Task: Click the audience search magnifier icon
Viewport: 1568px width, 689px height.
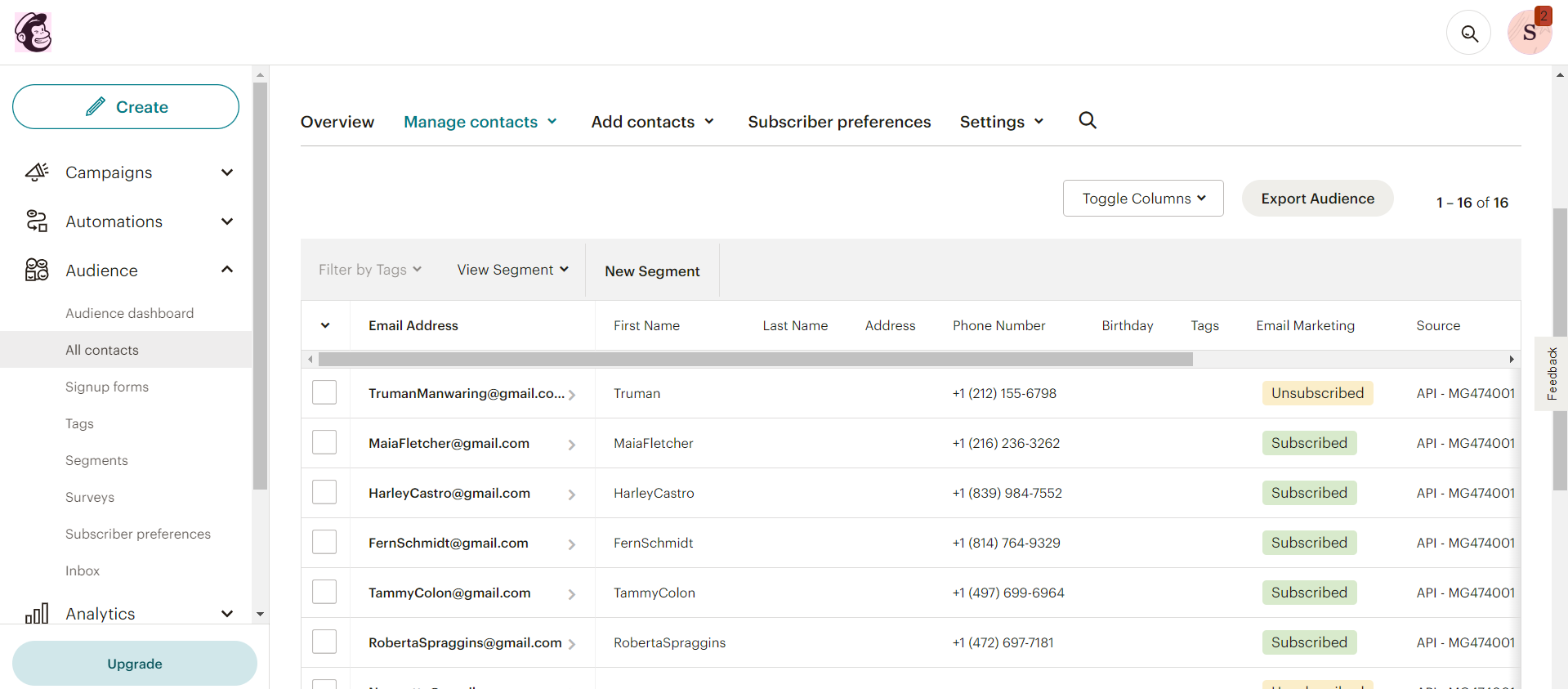Action: pos(1087,121)
